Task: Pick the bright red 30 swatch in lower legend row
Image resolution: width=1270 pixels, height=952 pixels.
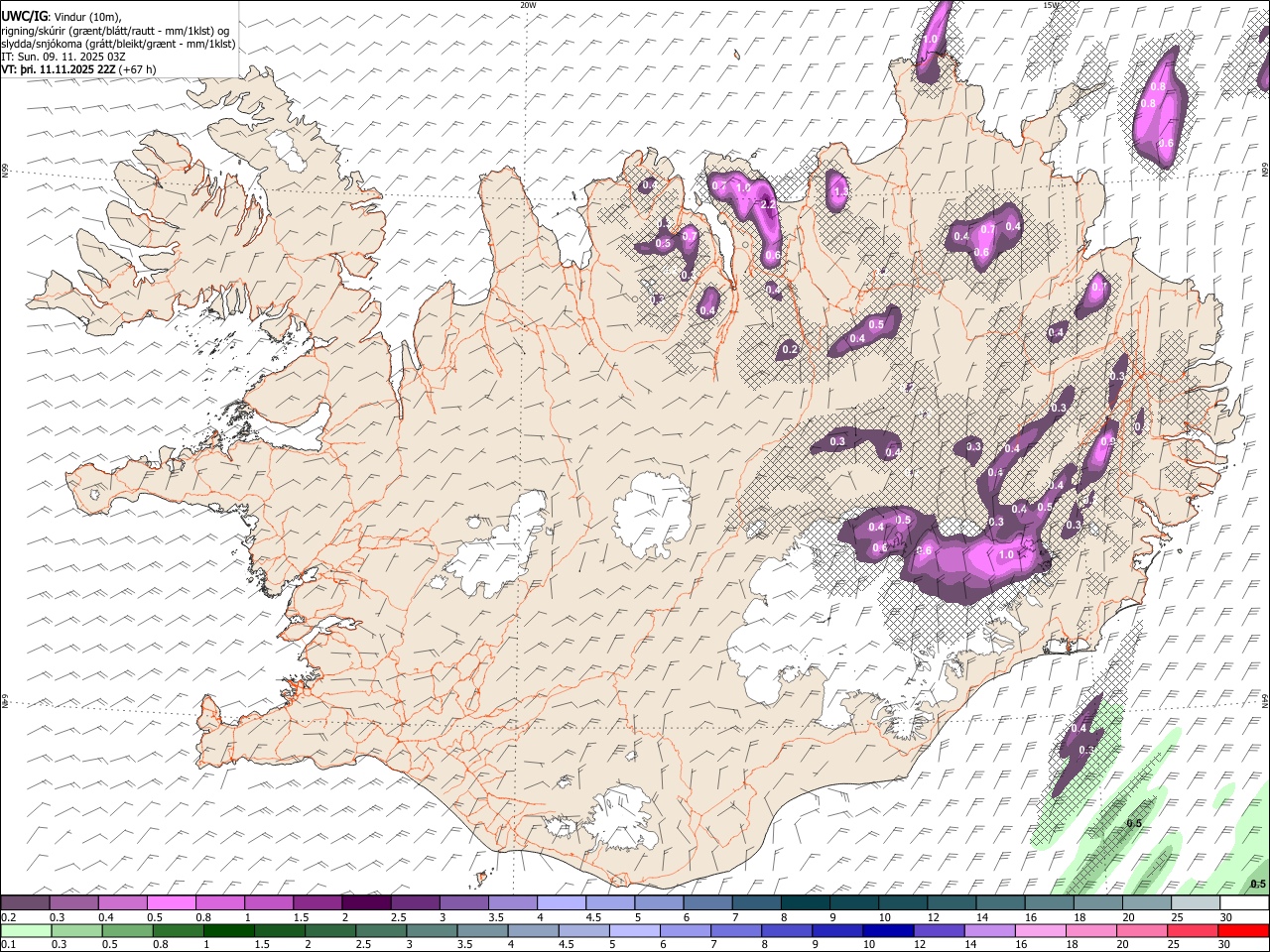Action: click(x=1244, y=930)
